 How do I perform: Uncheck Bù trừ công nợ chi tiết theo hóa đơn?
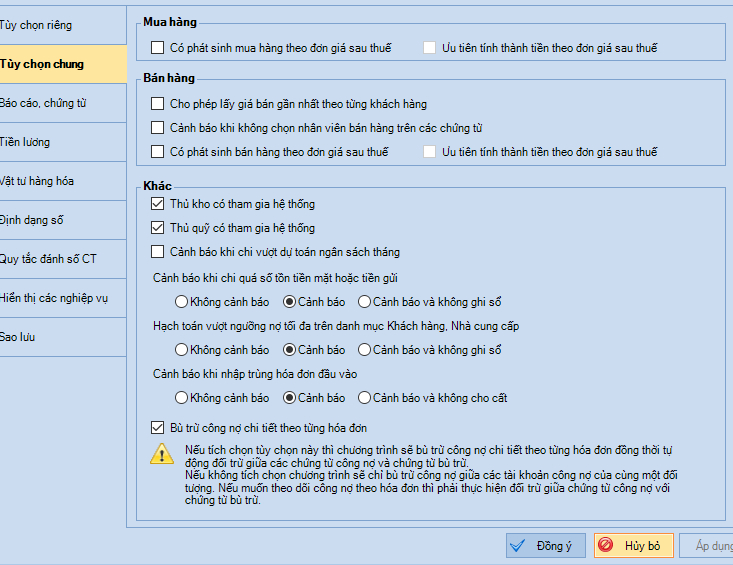158,427
